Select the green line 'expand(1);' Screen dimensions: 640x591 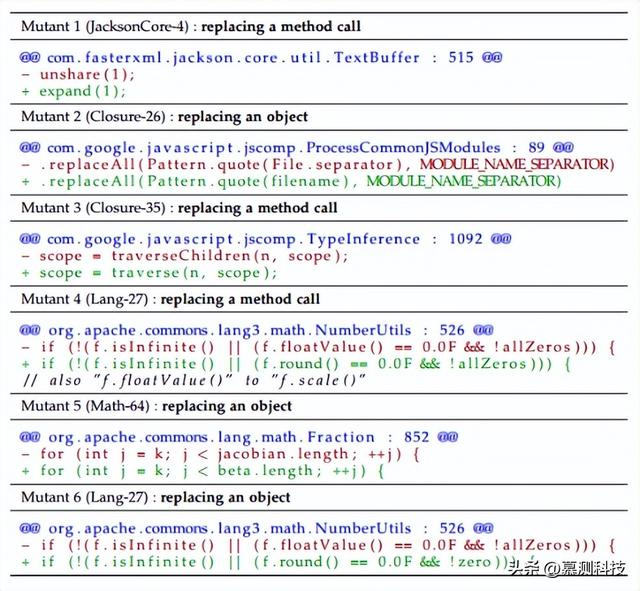click(x=73, y=91)
